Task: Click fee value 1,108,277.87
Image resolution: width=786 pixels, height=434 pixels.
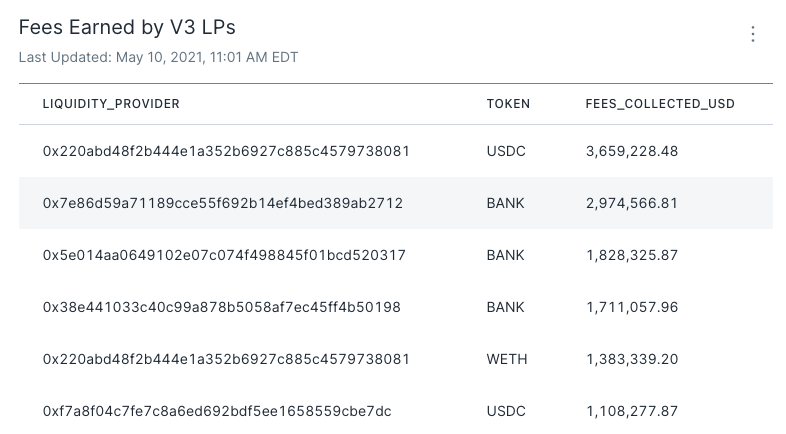Action: pos(632,411)
